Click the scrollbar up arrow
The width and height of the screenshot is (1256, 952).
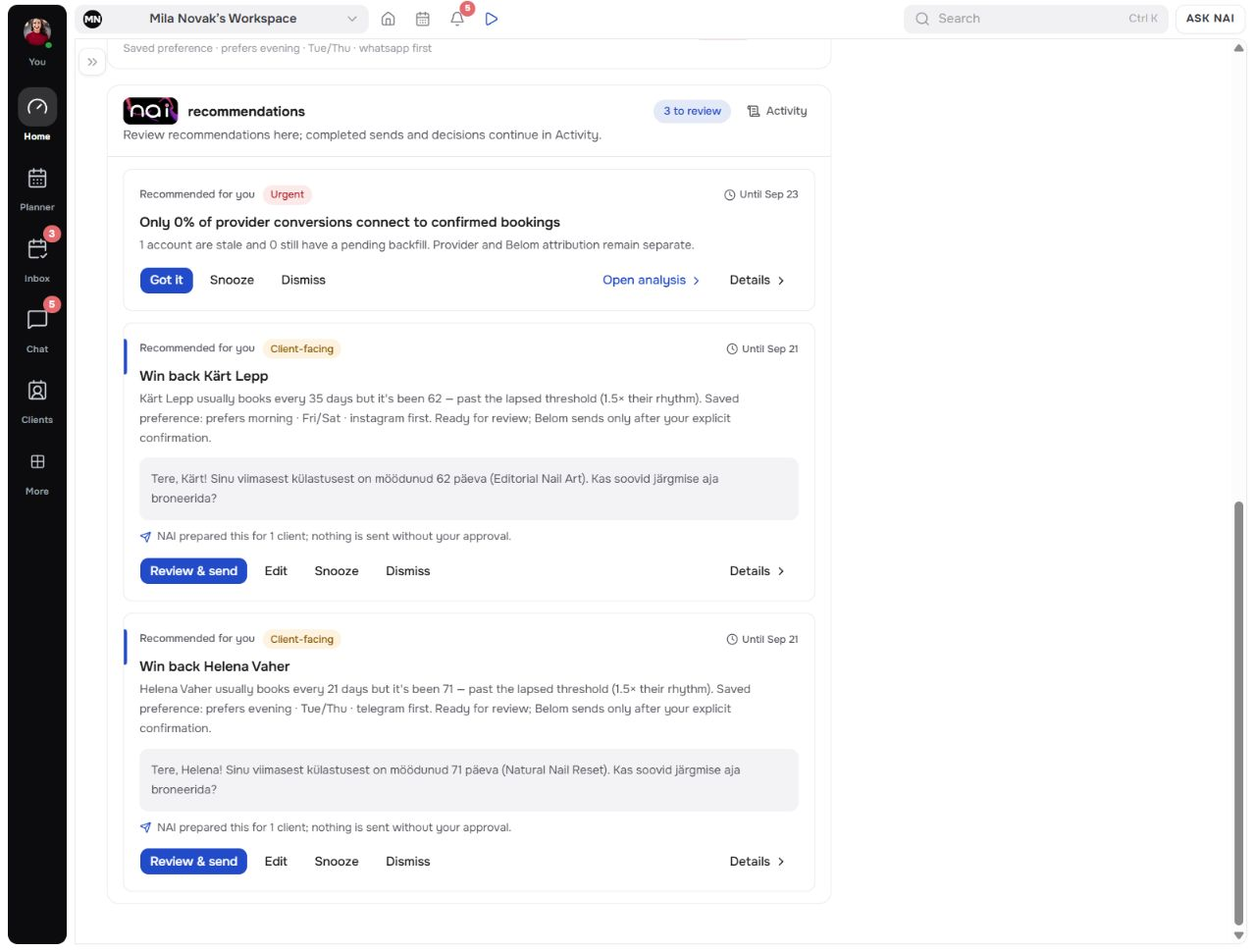coord(1238,48)
